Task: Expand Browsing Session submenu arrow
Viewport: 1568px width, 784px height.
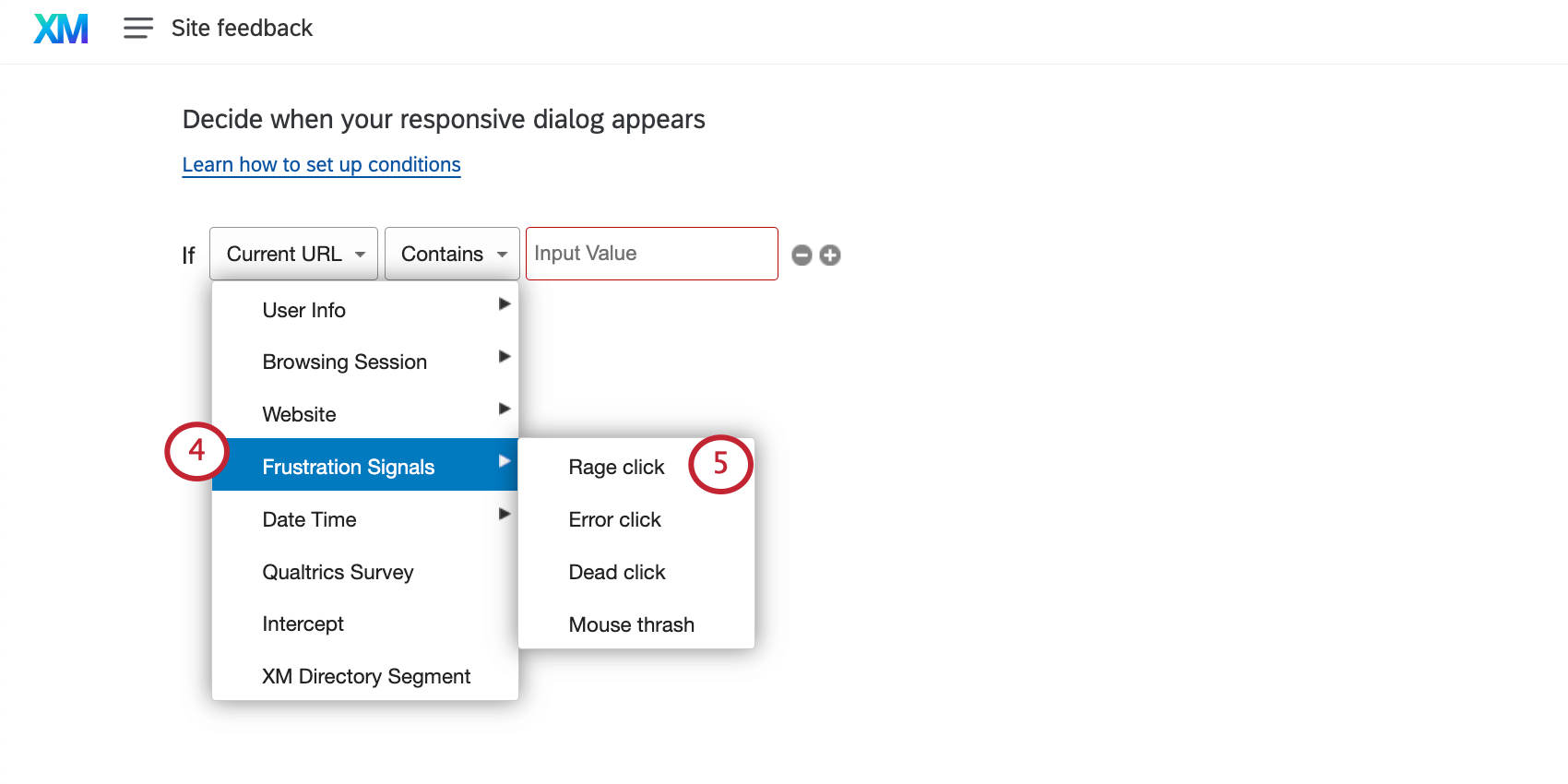Action: coord(504,357)
